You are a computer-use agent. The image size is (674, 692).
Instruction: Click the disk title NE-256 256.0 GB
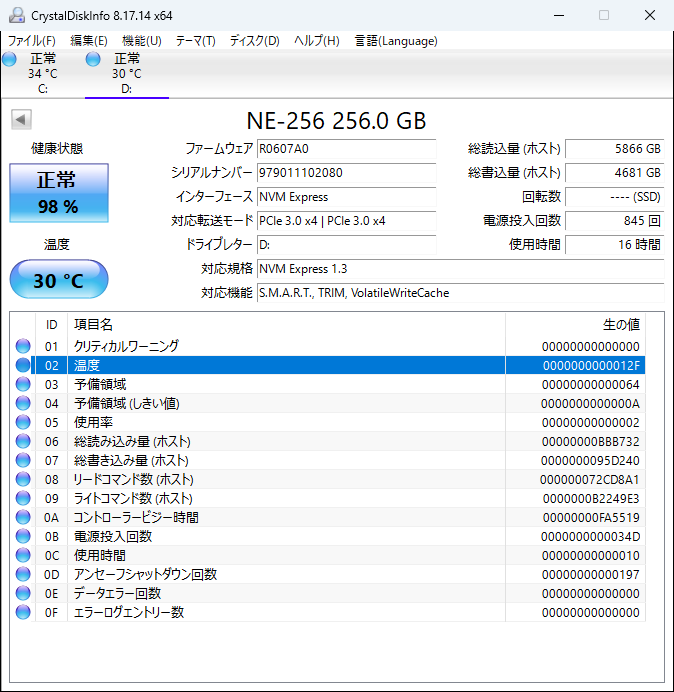(x=336, y=120)
